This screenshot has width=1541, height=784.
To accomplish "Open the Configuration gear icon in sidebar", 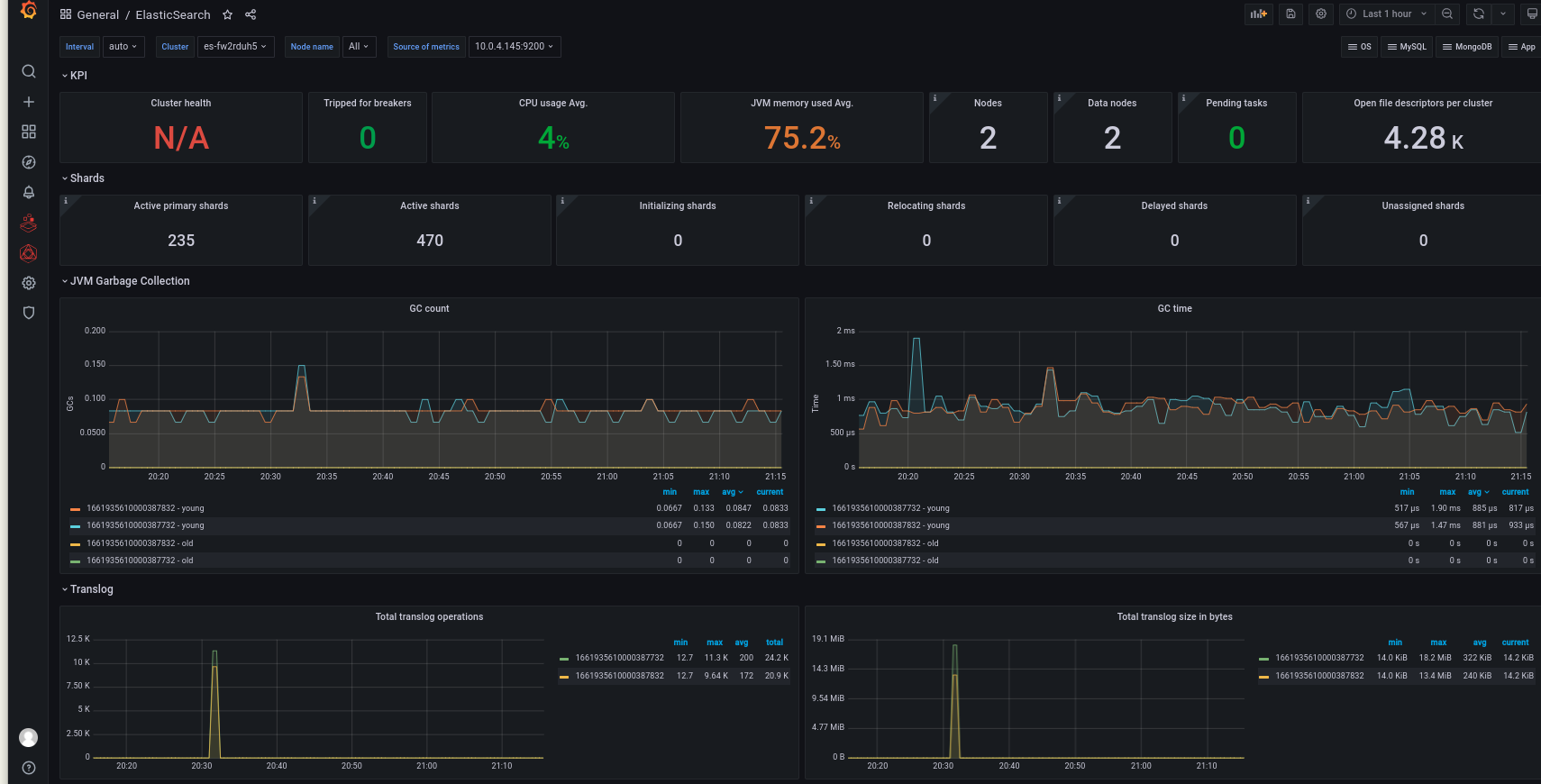I will click(29, 283).
